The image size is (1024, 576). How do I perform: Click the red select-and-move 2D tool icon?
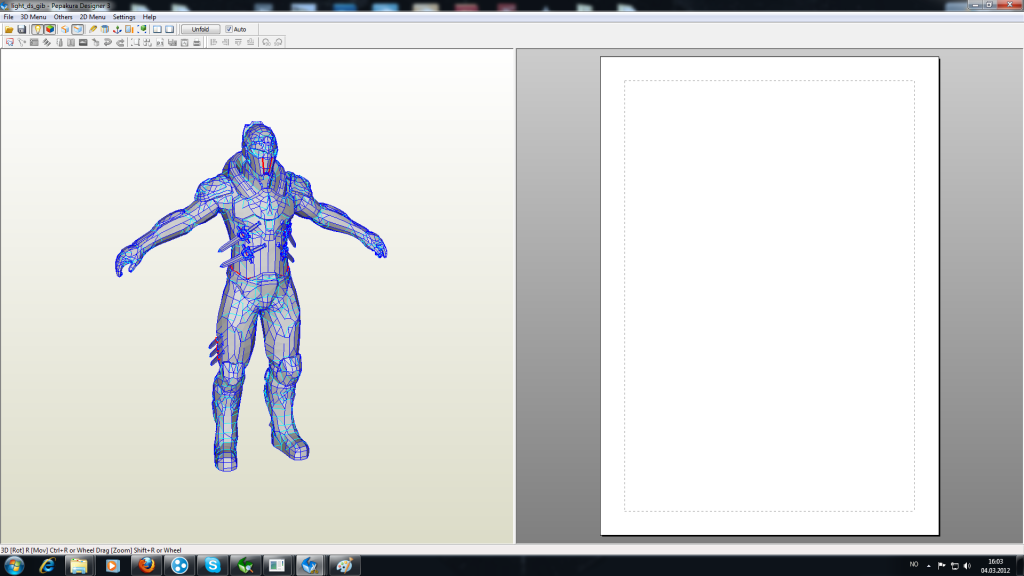[x=10, y=42]
